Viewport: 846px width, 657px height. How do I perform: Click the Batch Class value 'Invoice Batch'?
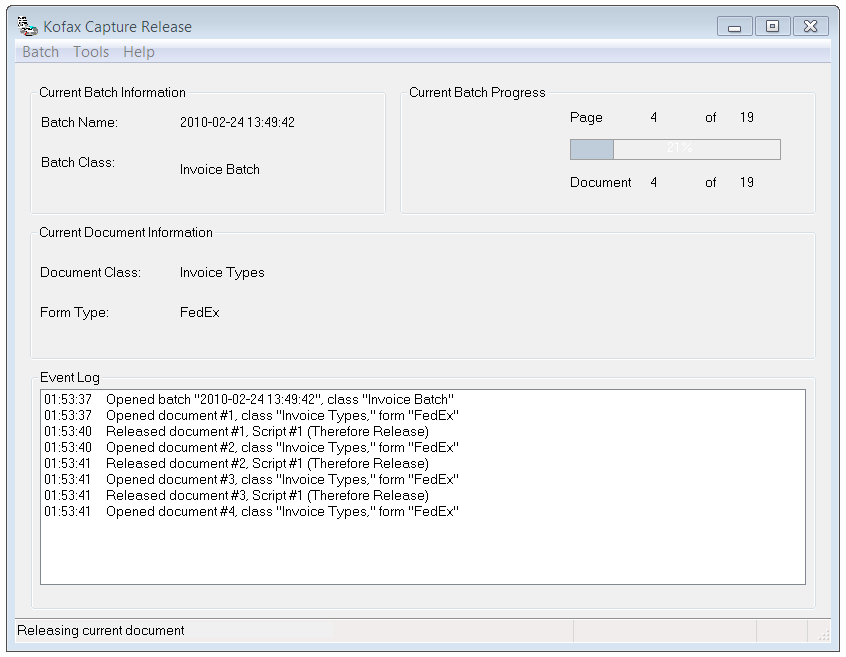pyautogui.click(x=219, y=169)
